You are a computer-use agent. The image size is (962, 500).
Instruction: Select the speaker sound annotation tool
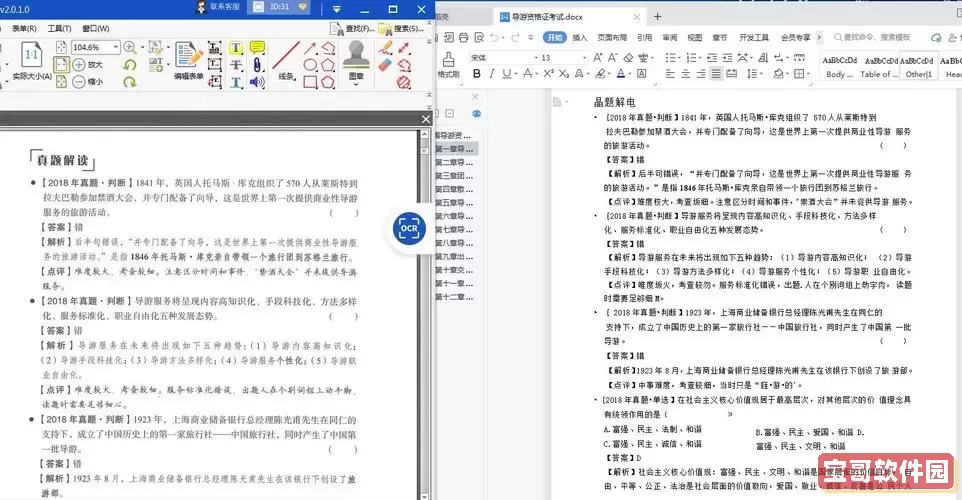coord(258,82)
